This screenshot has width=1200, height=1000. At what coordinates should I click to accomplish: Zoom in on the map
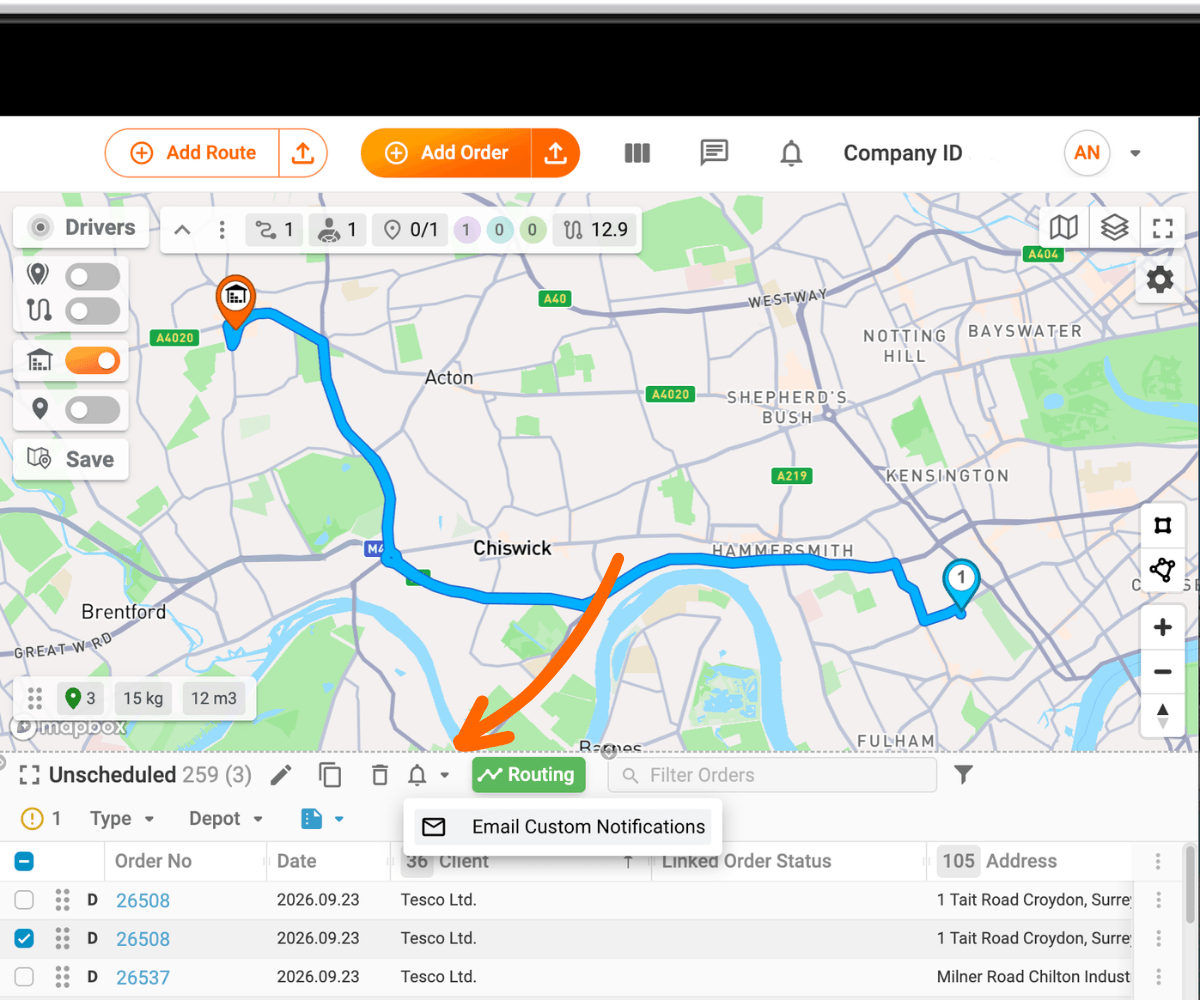pos(1162,628)
